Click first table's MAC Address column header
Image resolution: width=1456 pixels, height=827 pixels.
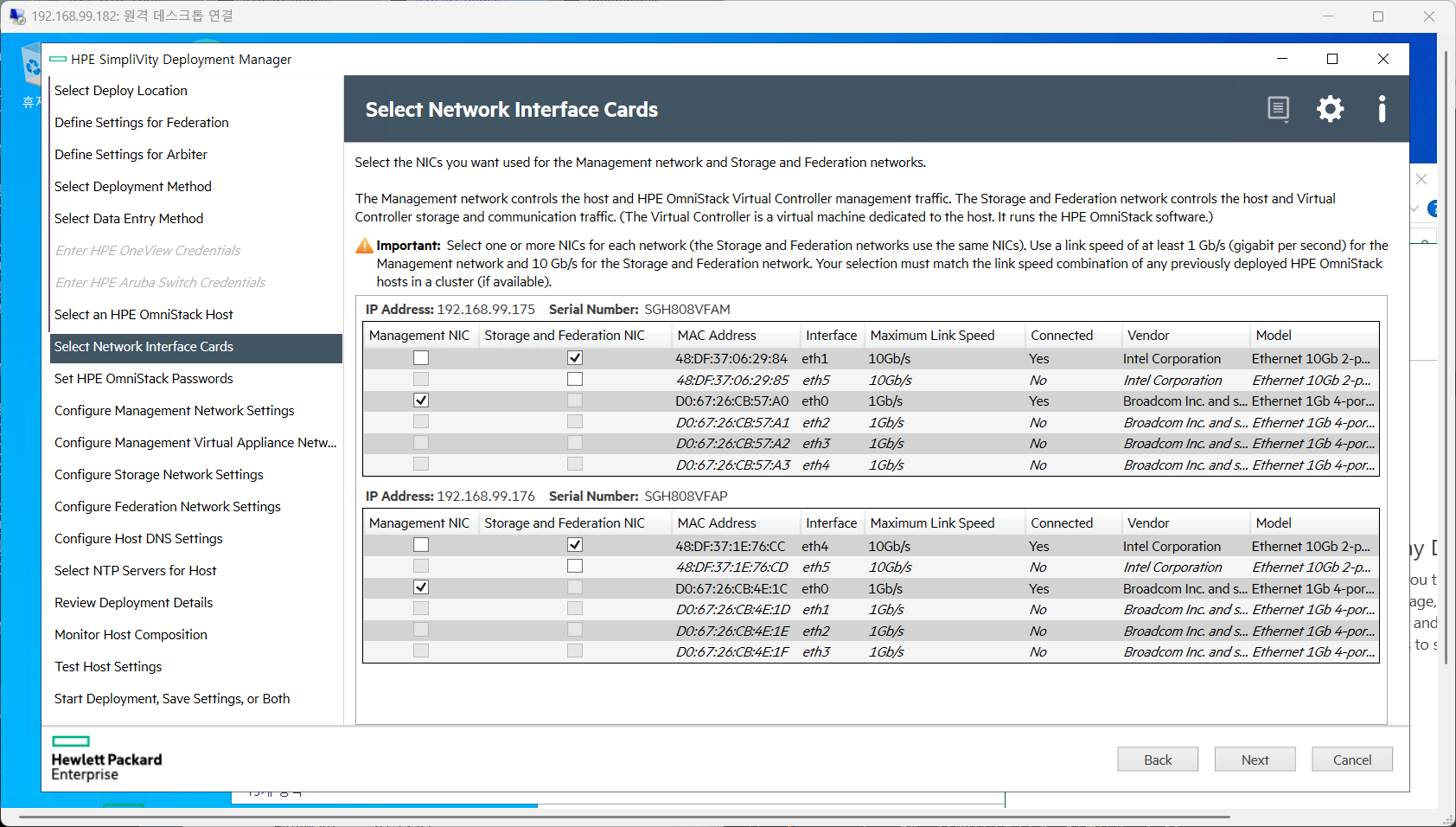point(736,336)
